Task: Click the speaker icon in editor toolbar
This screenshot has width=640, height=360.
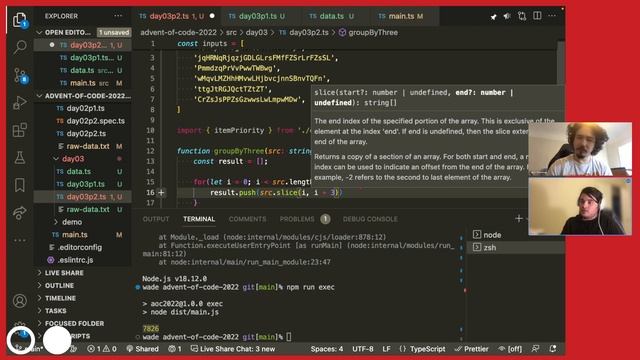Action: 507,16
